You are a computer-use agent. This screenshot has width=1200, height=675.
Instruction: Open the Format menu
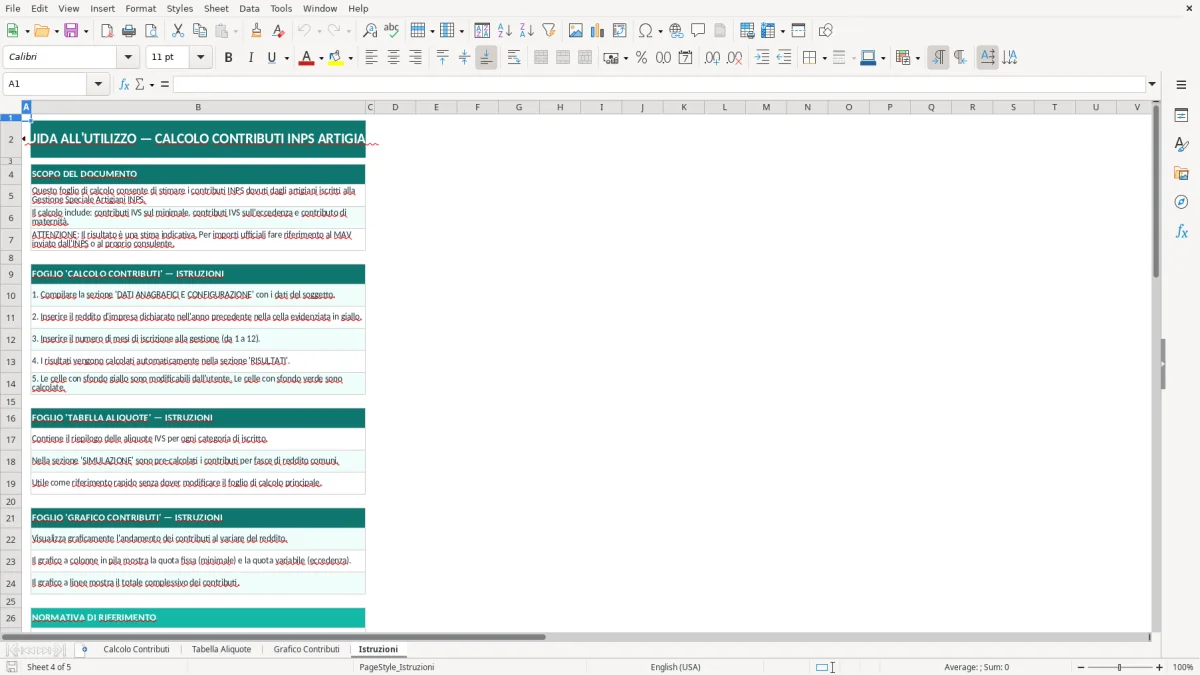point(140,8)
